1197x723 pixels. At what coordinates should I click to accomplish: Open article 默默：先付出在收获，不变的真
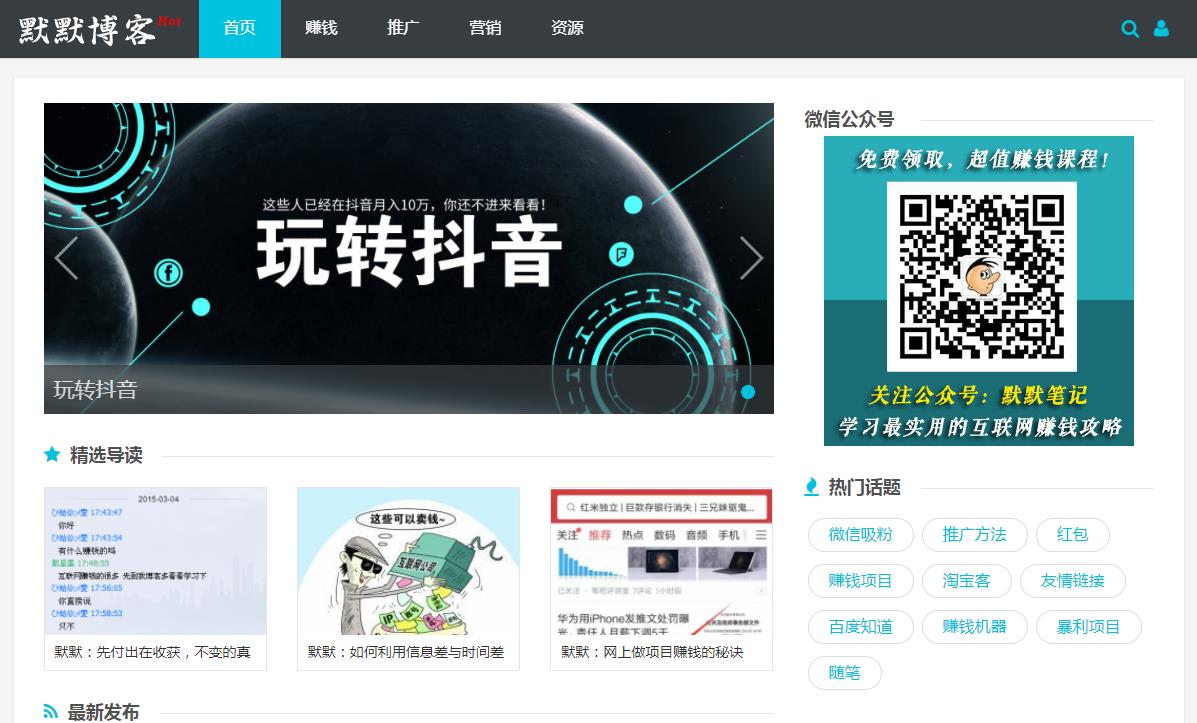click(x=153, y=652)
